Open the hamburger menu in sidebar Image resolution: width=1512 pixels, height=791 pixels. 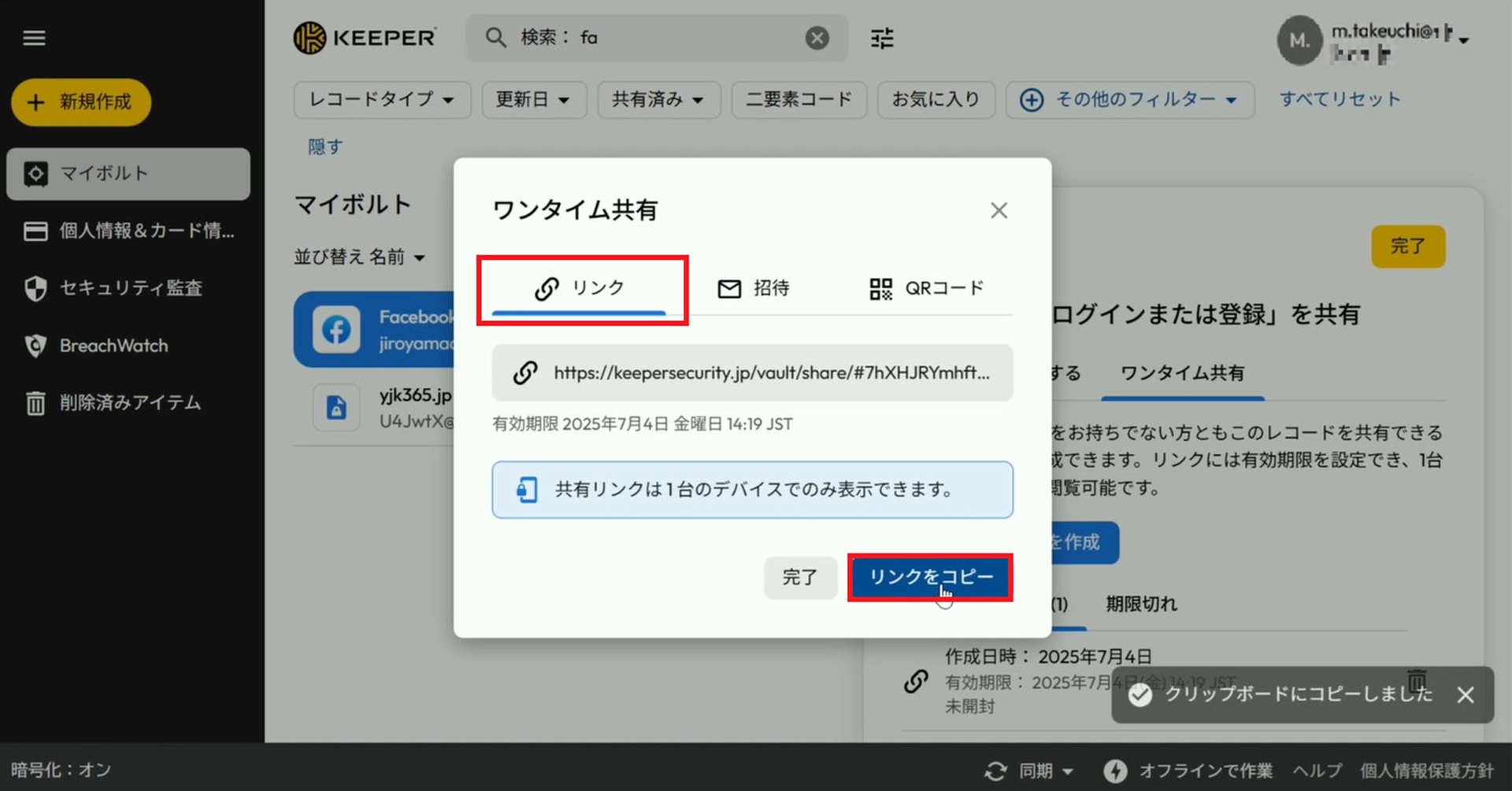pyautogui.click(x=34, y=38)
